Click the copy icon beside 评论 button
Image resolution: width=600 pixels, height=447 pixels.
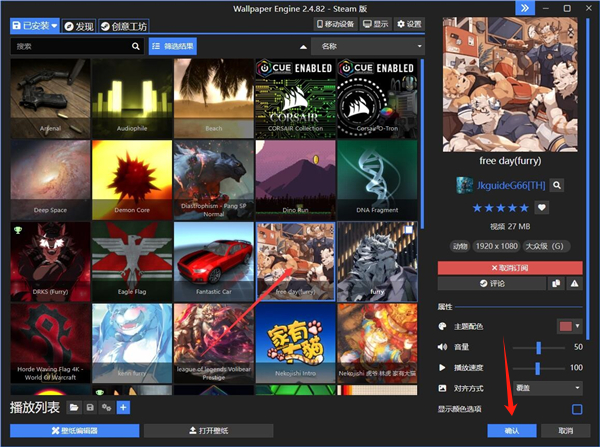coord(557,284)
